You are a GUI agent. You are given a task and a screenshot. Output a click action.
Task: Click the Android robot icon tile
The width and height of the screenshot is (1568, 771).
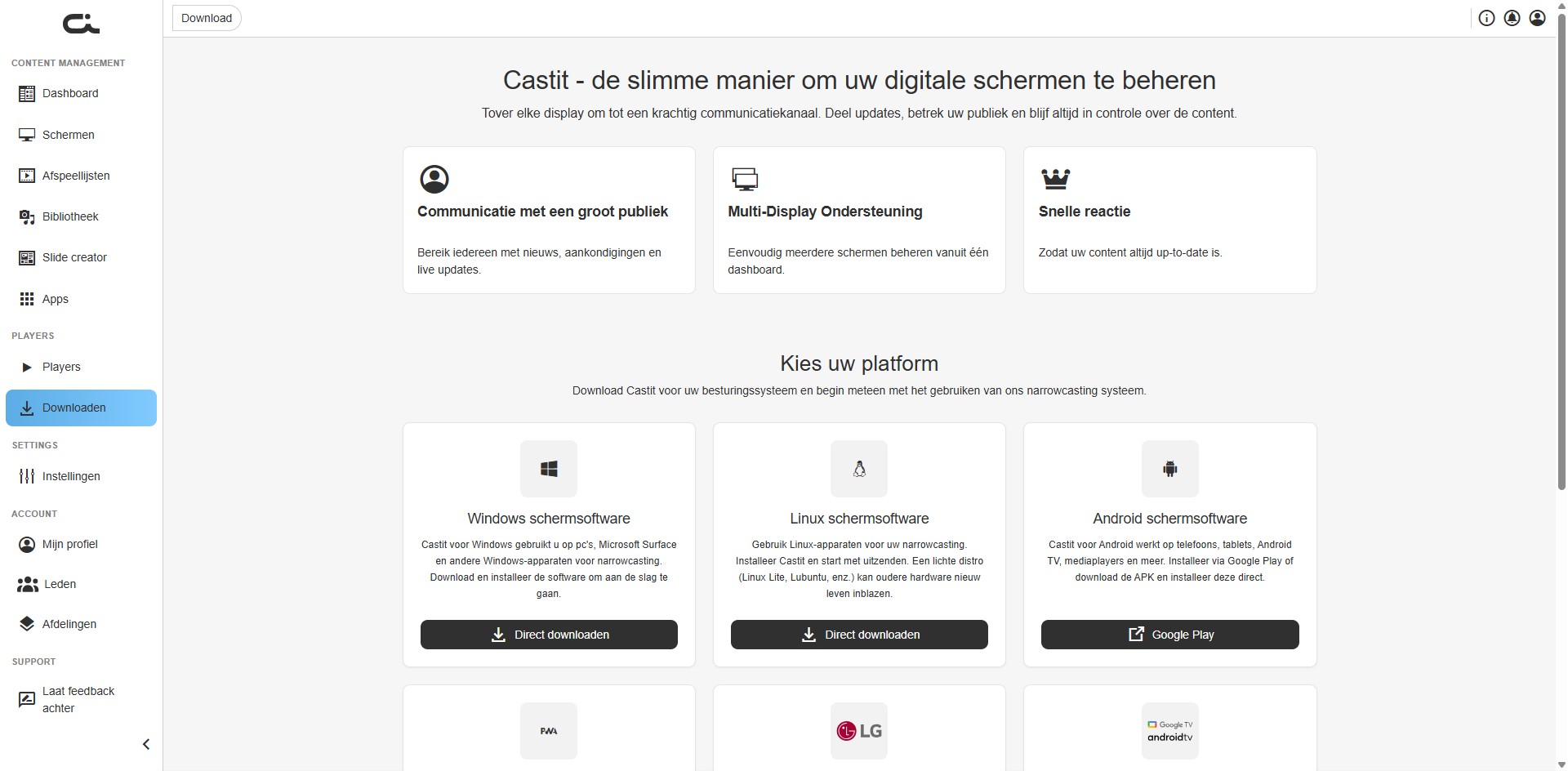point(1169,469)
